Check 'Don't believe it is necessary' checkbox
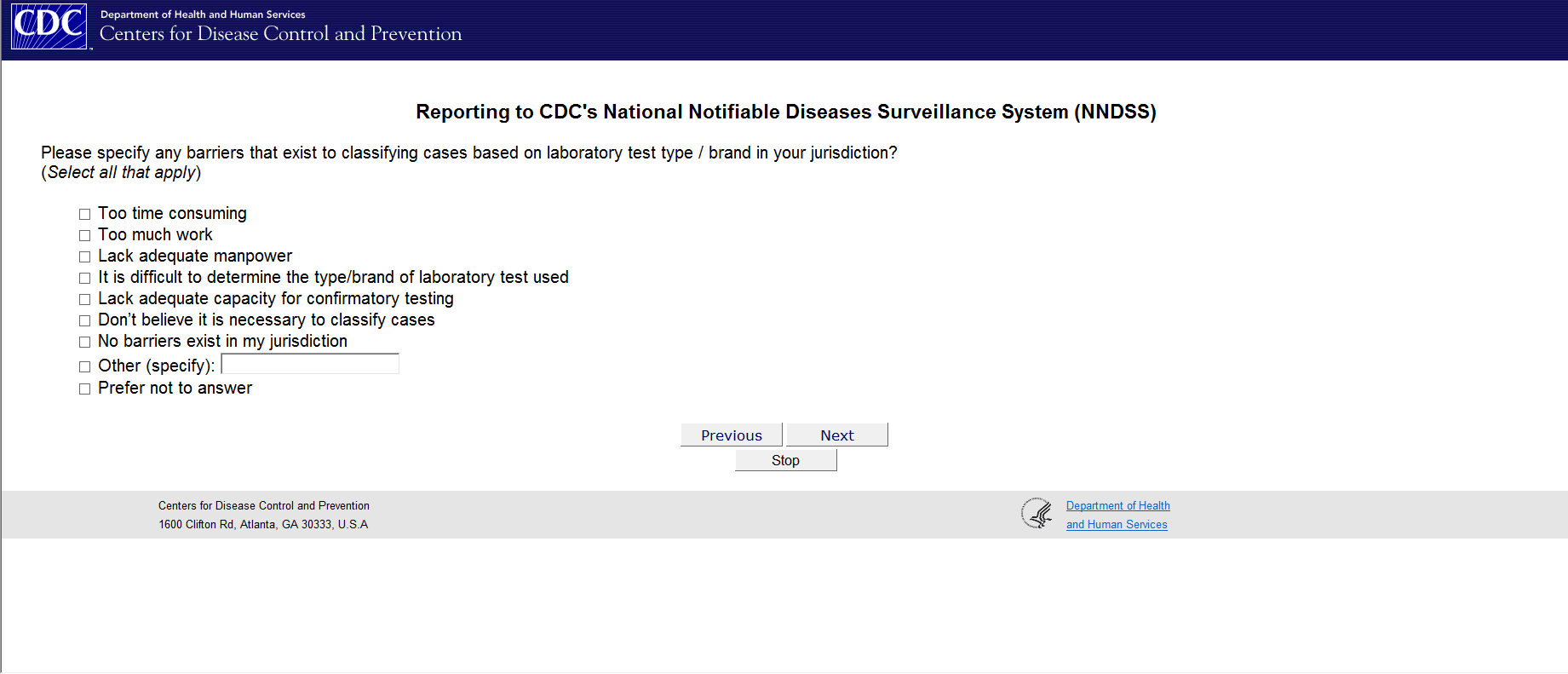 84,320
